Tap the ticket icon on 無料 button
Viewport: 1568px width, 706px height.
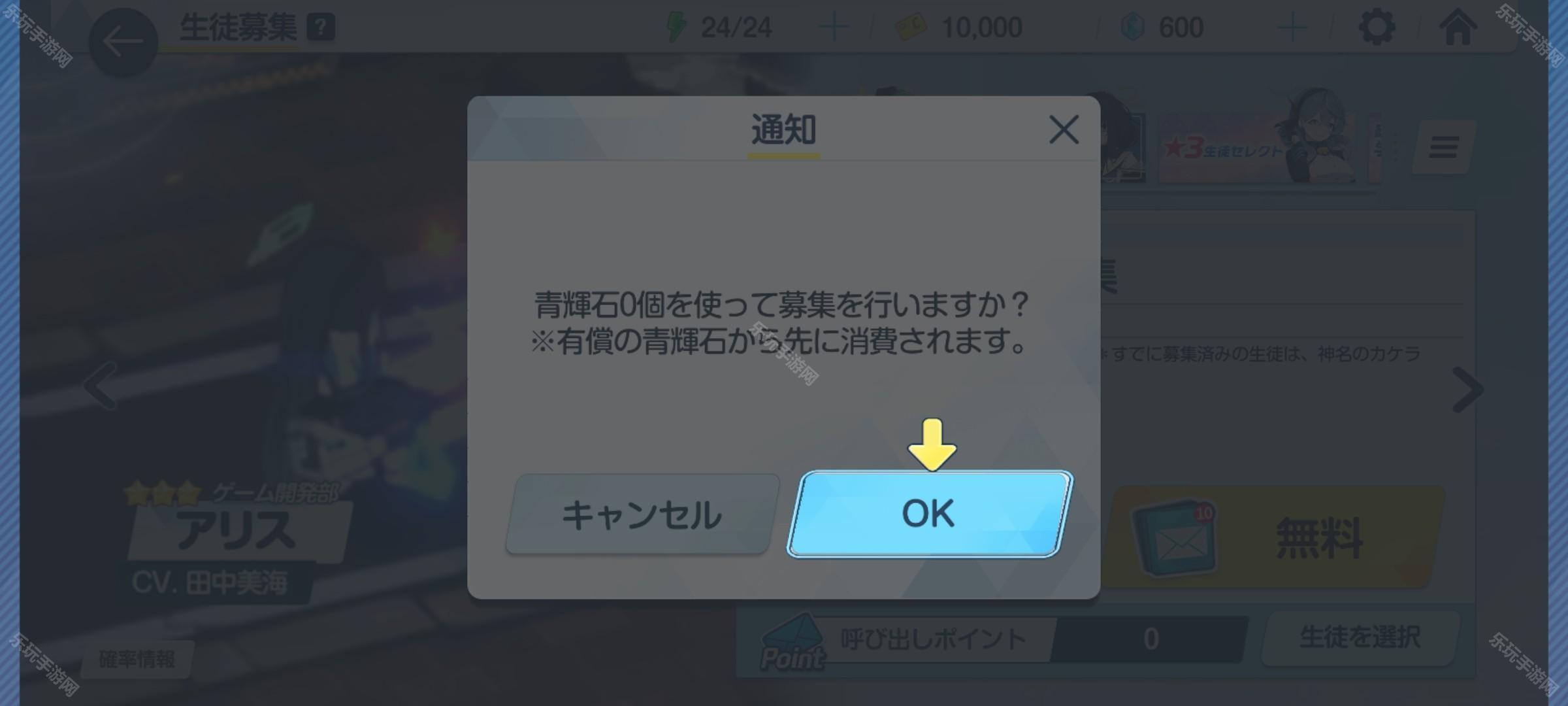(1175, 539)
